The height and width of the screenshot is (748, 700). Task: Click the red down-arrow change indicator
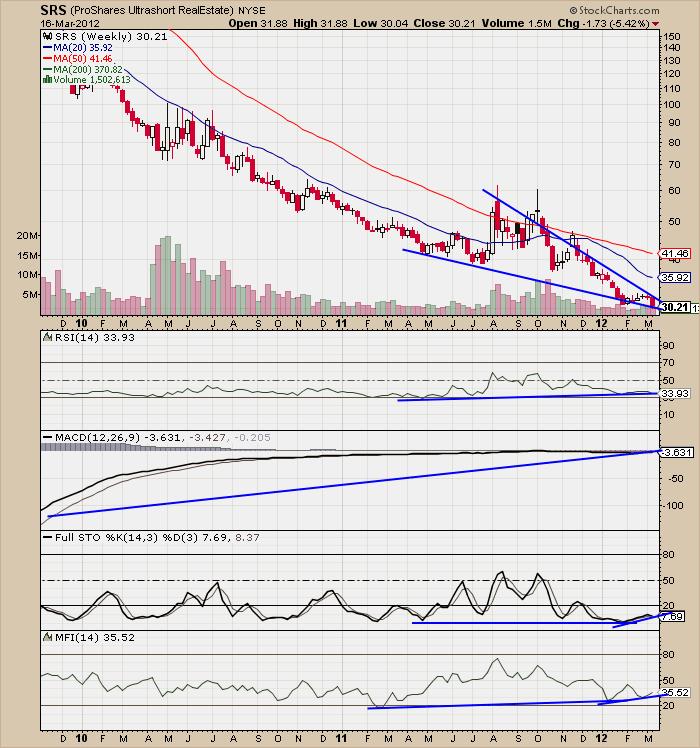(656, 24)
